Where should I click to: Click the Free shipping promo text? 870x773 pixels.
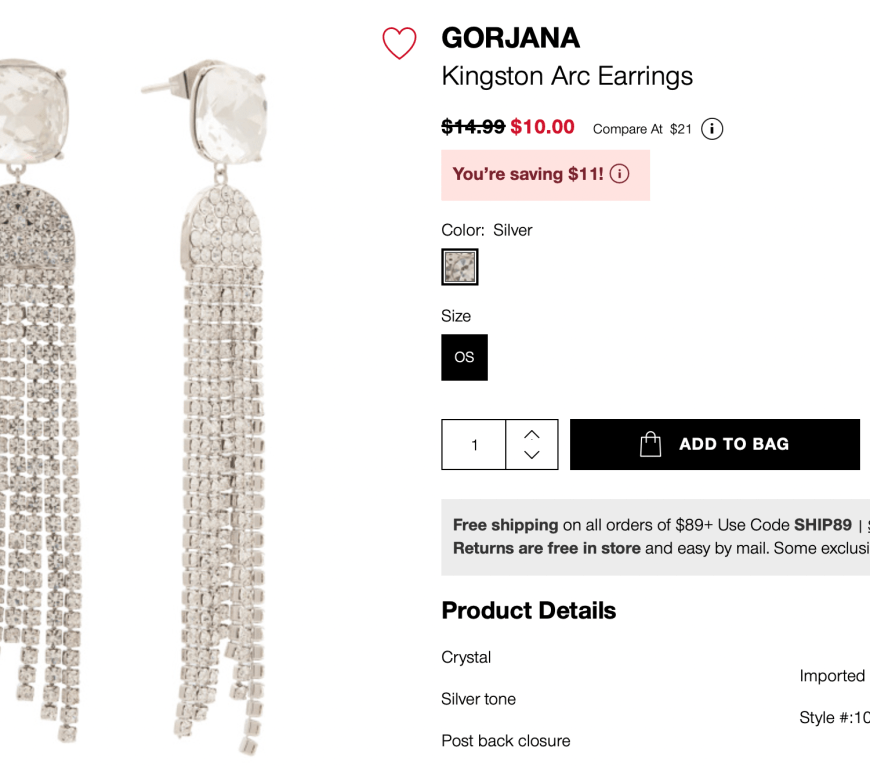pos(505,525)
